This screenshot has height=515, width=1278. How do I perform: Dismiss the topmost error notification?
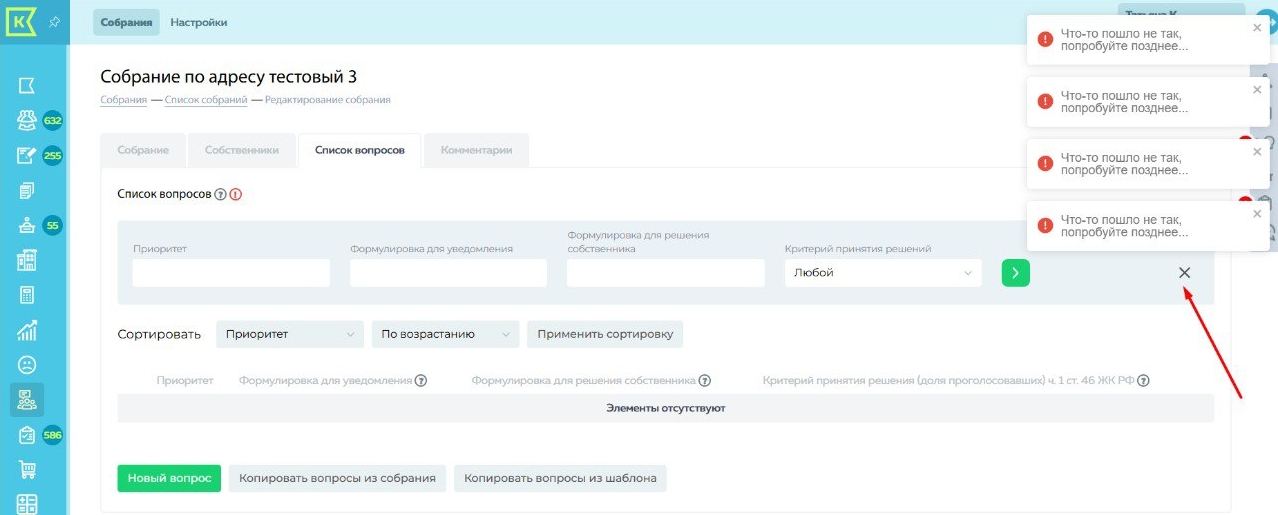click(1257, 28)
